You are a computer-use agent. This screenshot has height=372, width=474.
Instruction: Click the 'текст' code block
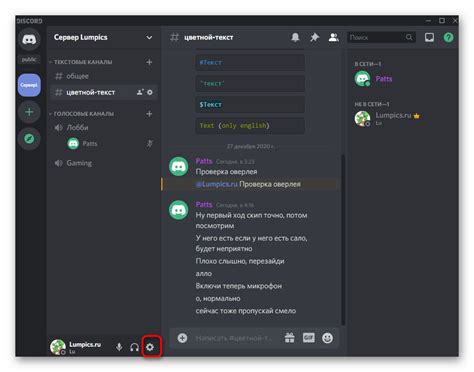pos(250,83)
